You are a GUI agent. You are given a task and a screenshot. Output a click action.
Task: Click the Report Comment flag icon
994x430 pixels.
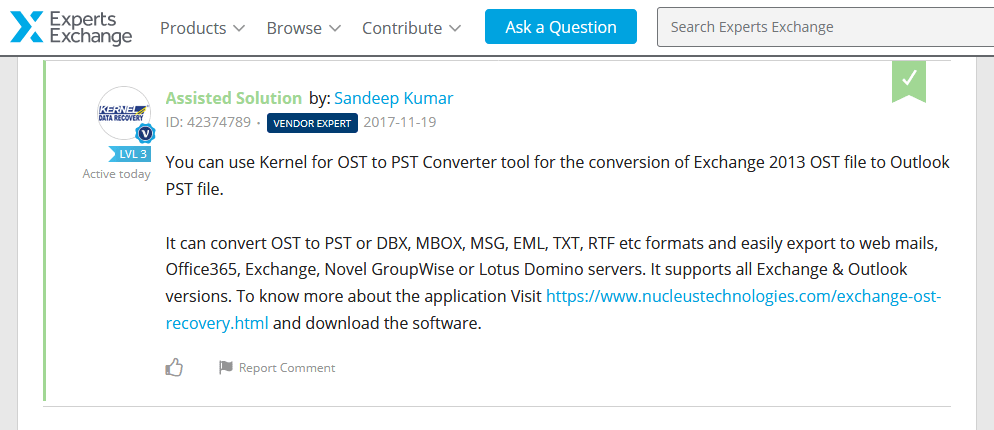pyautogui.click(x=226, y=367)
